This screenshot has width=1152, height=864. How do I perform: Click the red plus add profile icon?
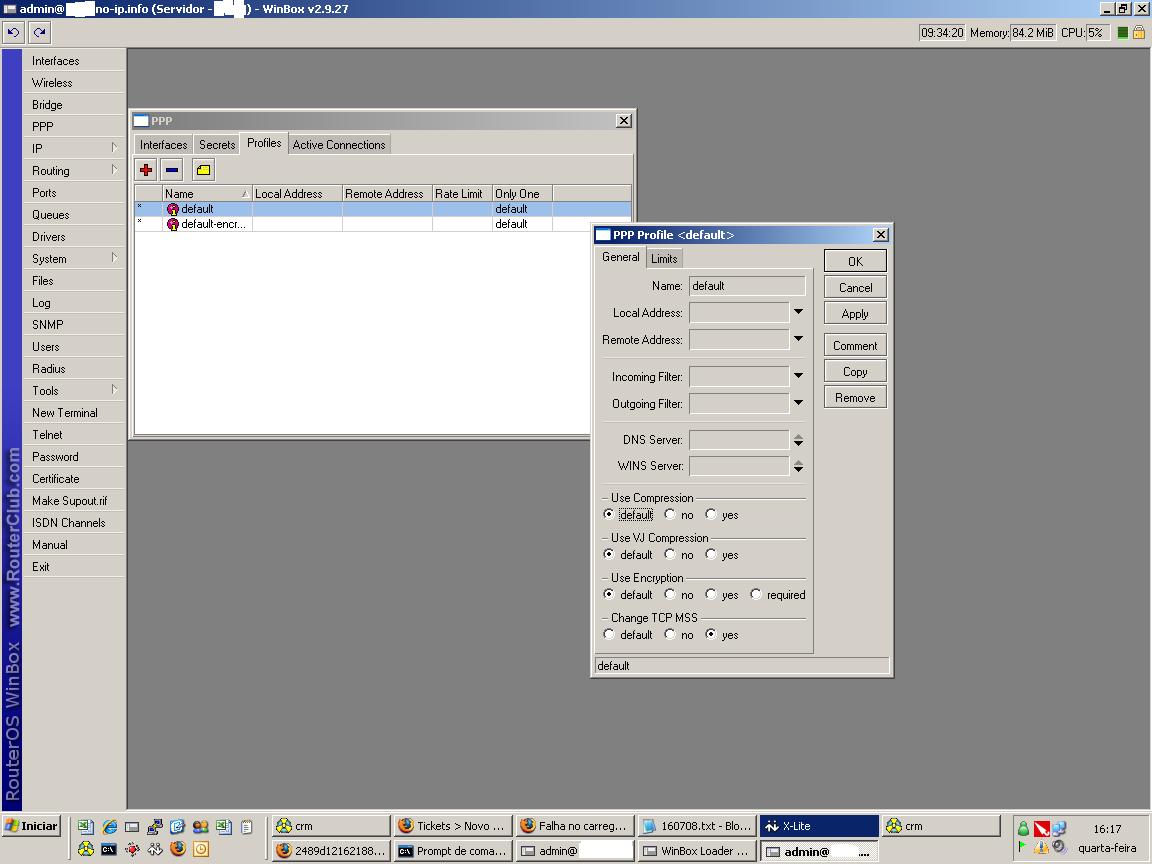[146, 170]
